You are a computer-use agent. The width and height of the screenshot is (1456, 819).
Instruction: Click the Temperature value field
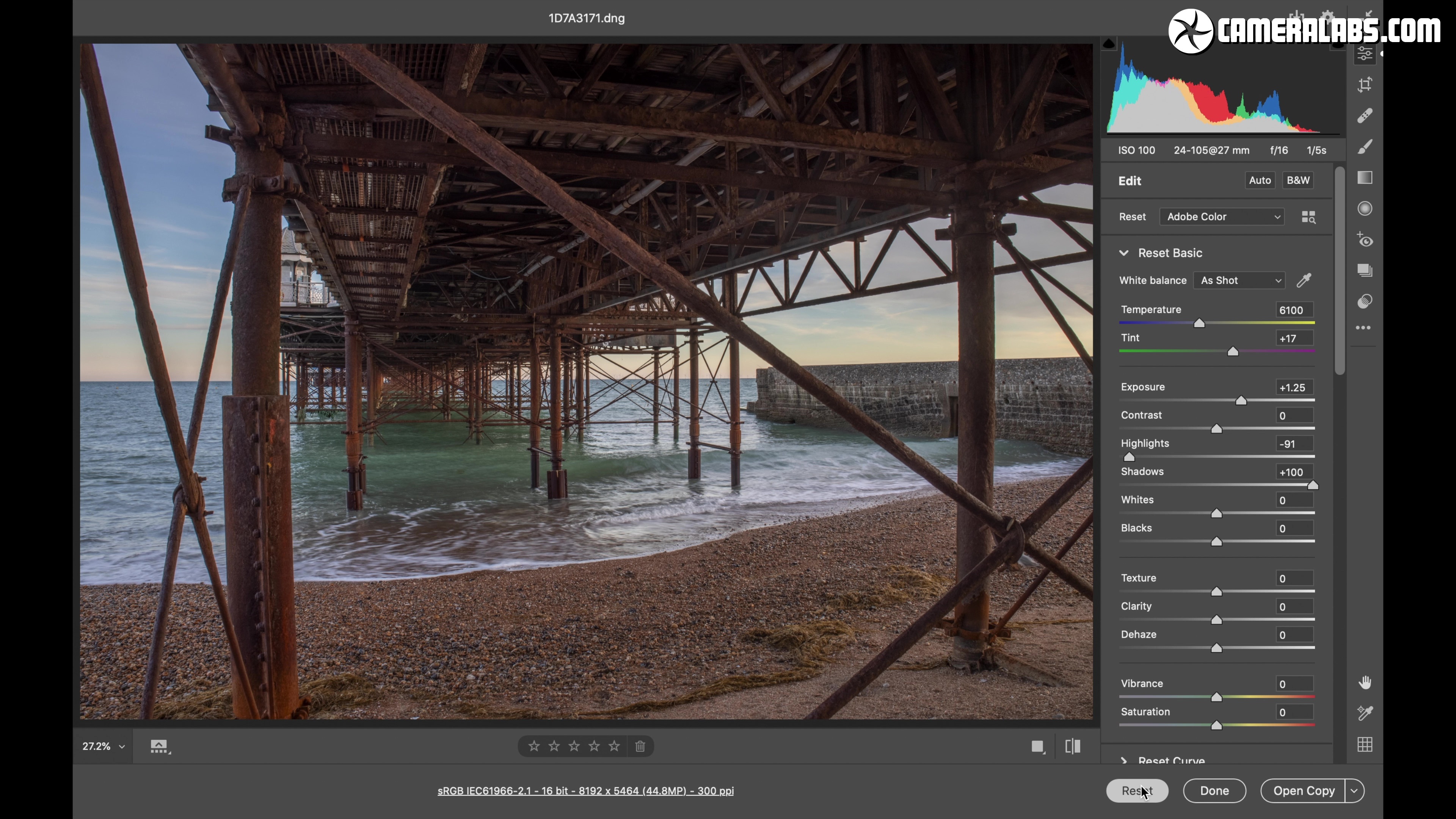click(1294, 310)
